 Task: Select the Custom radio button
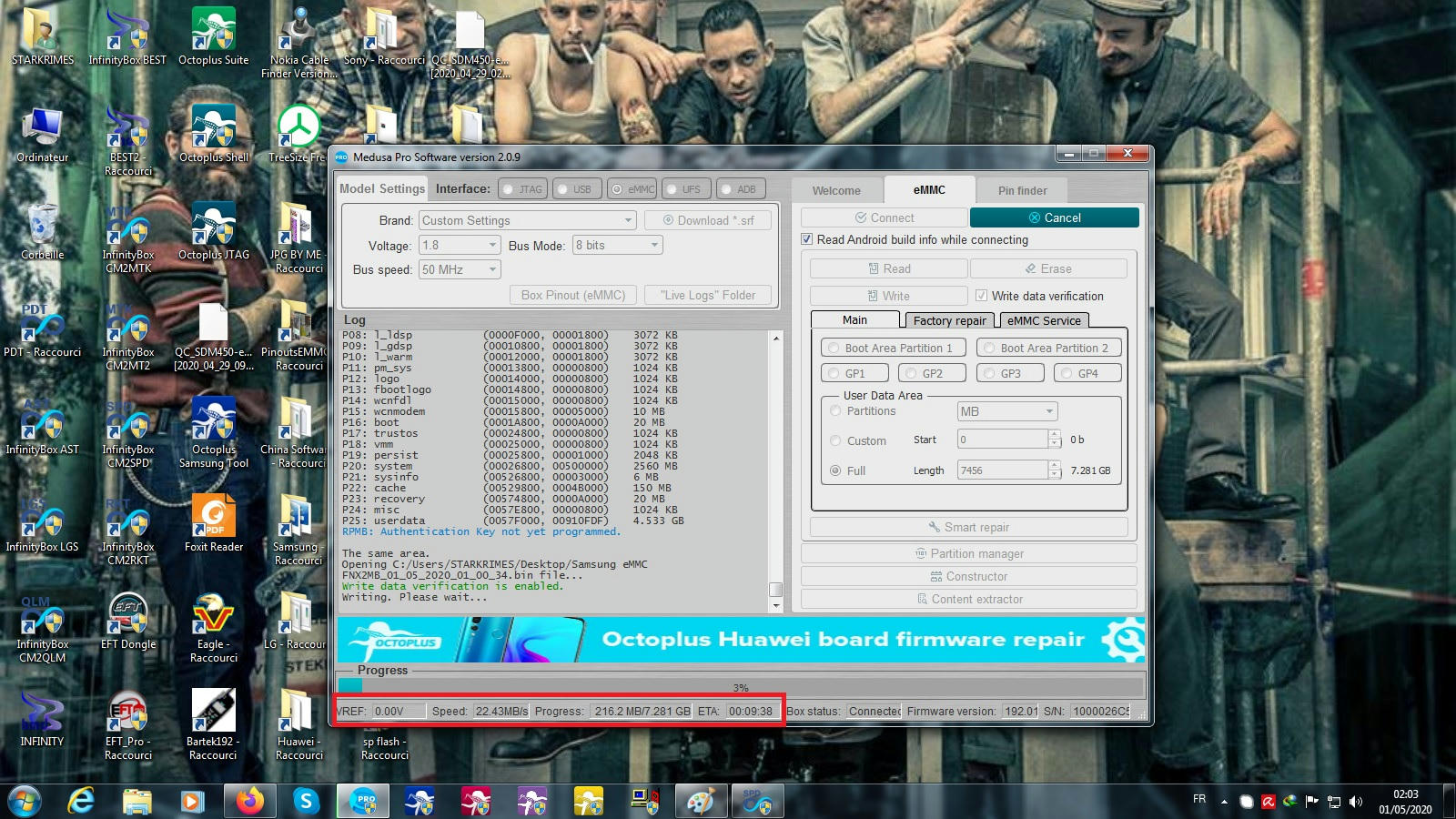pos(834,440)
